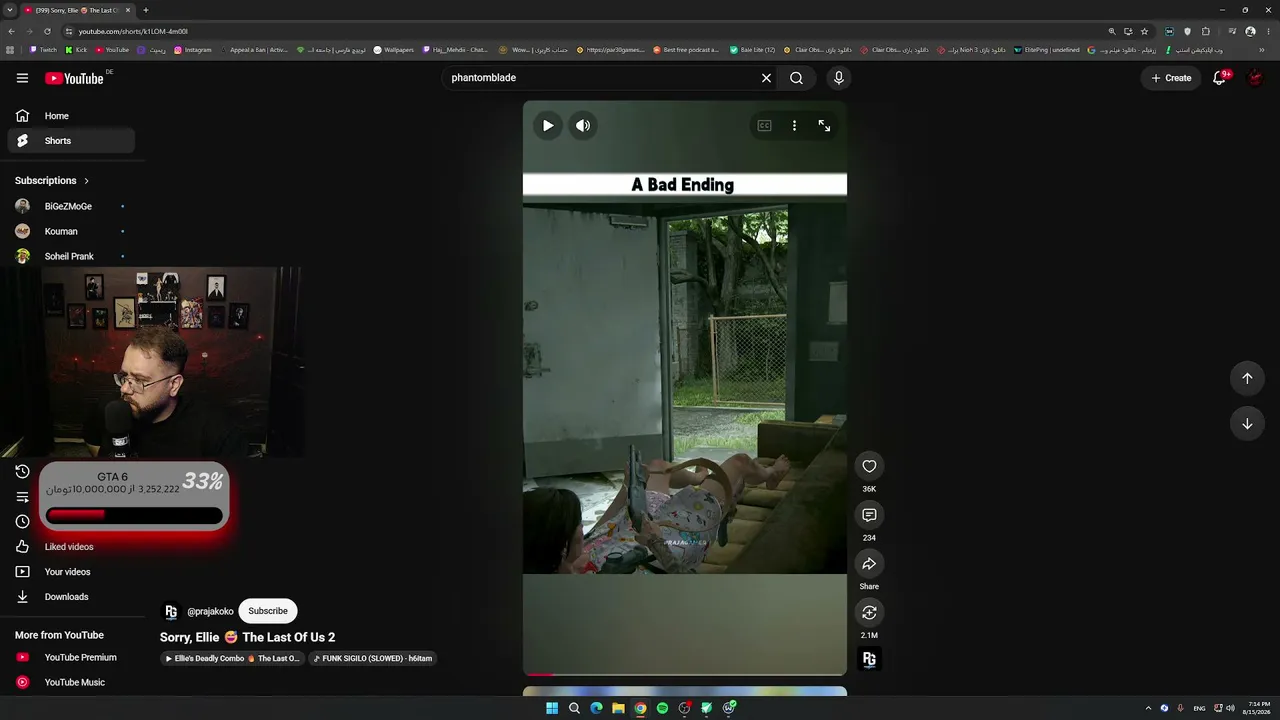Remix this Short
1280x720 pixels.
[869, 612]
